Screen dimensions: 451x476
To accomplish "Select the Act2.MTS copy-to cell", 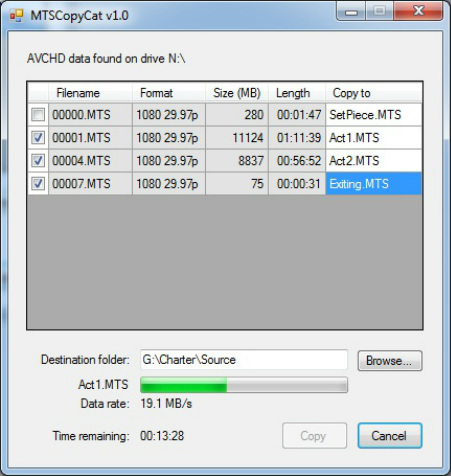I will point(374,161).
